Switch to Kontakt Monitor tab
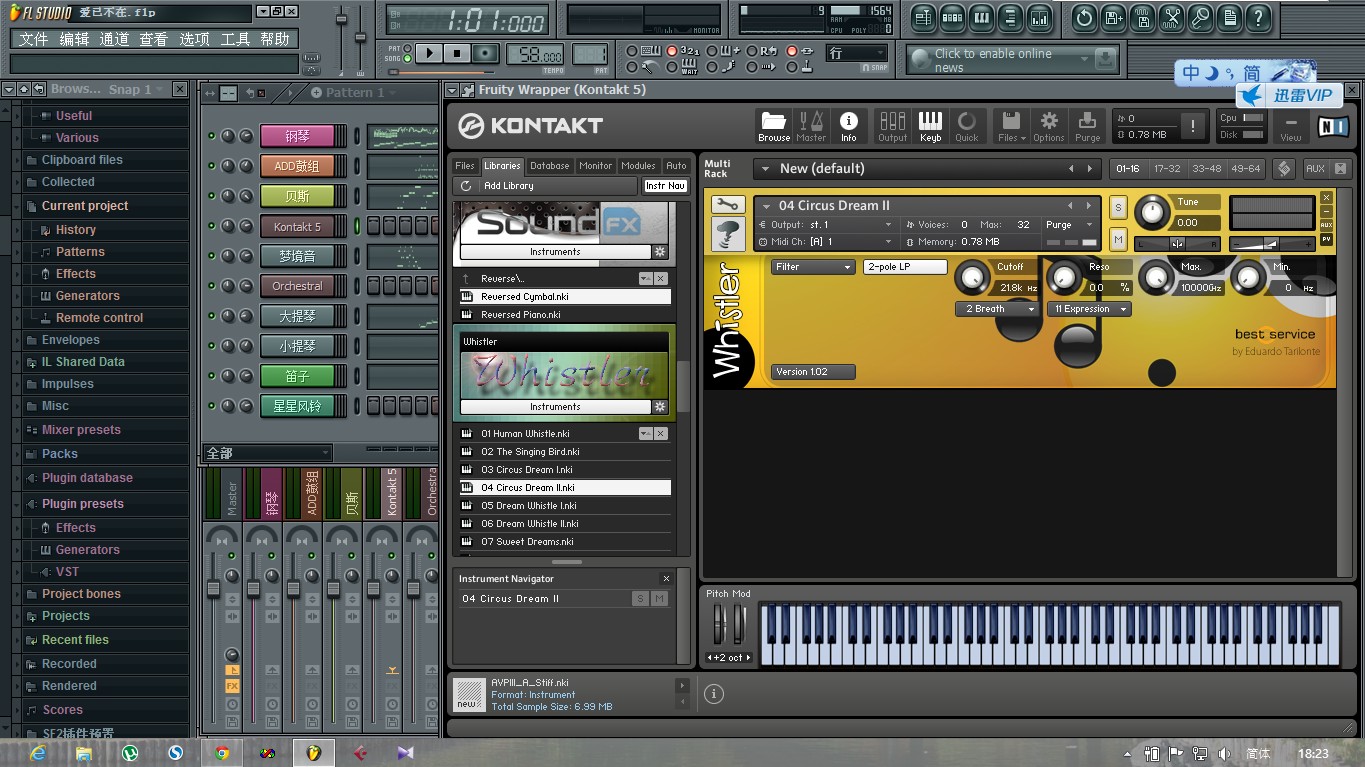Image resolution: width=1365 pixels, height=767 pixels. click(x=595, y=166)
